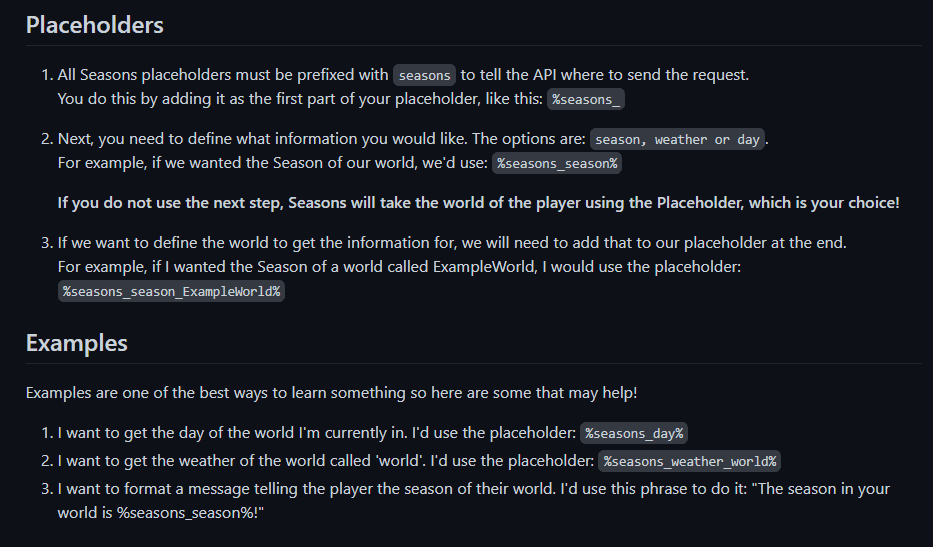Screen dimensions: 933x547
Task: Click the example about getting the day
Action: point(317,433)
